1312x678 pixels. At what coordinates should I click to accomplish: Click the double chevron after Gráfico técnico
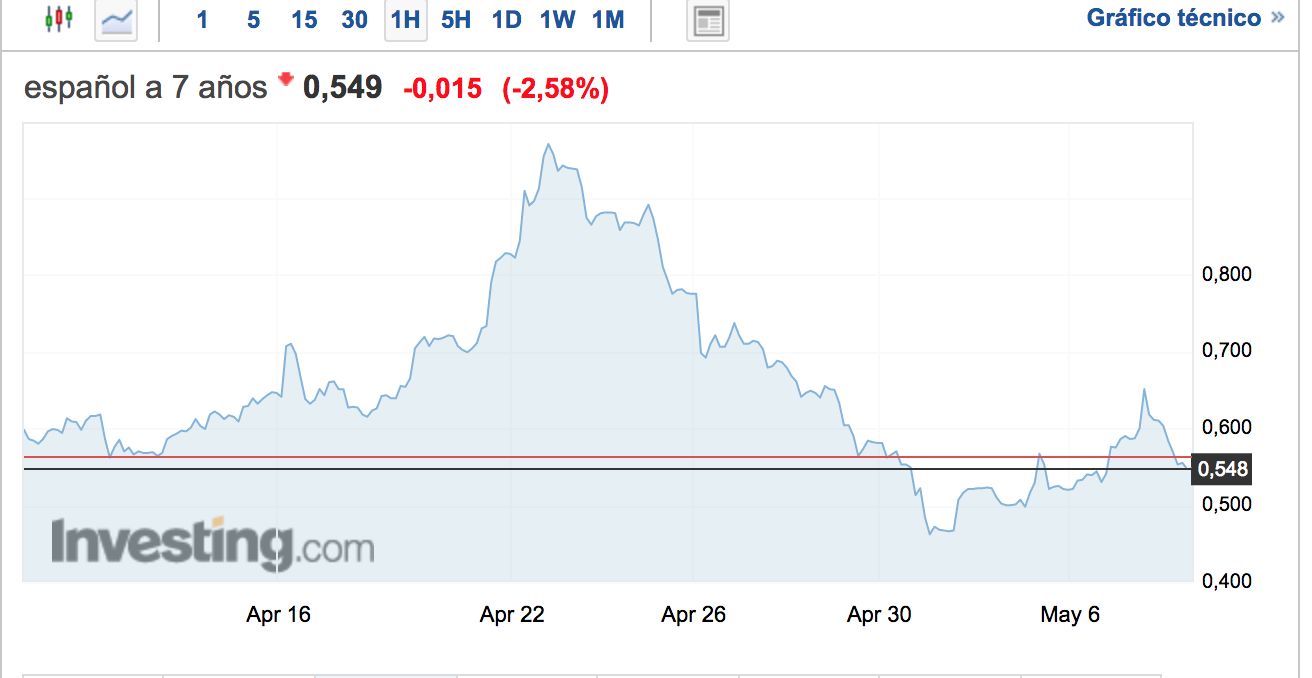point(1277,18)
